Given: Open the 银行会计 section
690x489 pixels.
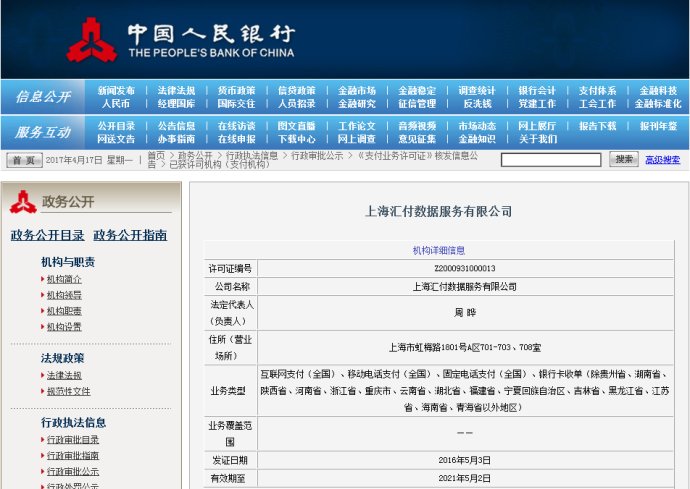Looking at the screenshot, I should (x=537, y=91).
